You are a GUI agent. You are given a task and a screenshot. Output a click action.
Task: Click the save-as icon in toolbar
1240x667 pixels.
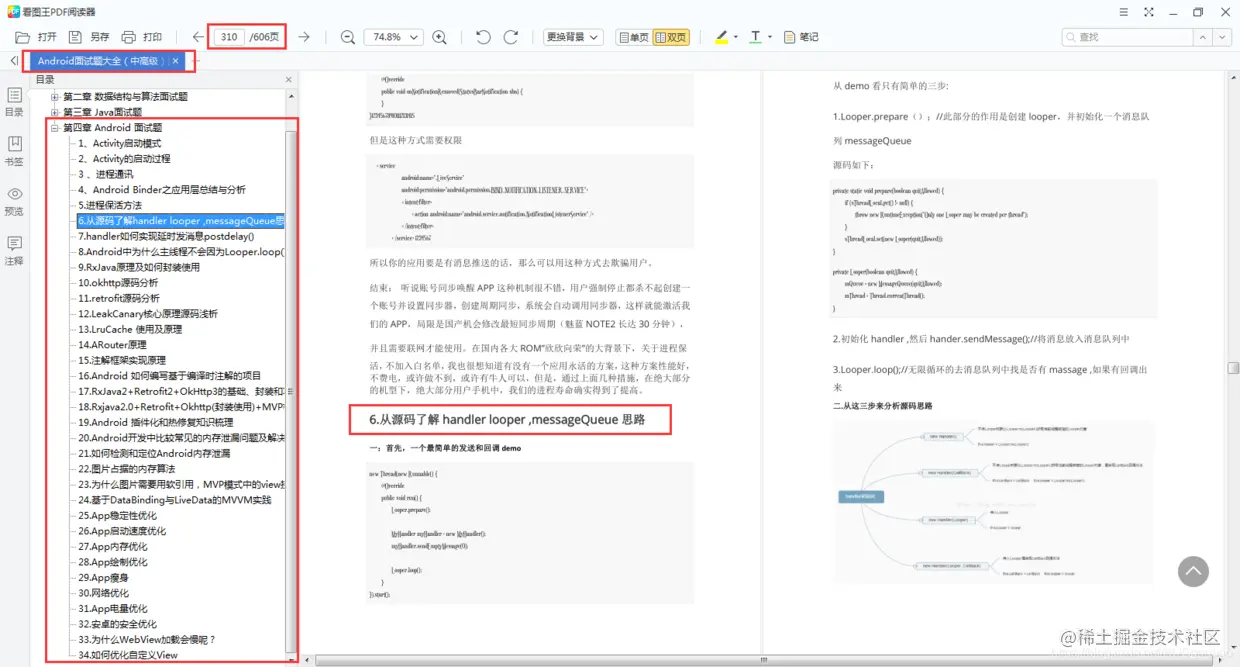[x=75, y=37]
